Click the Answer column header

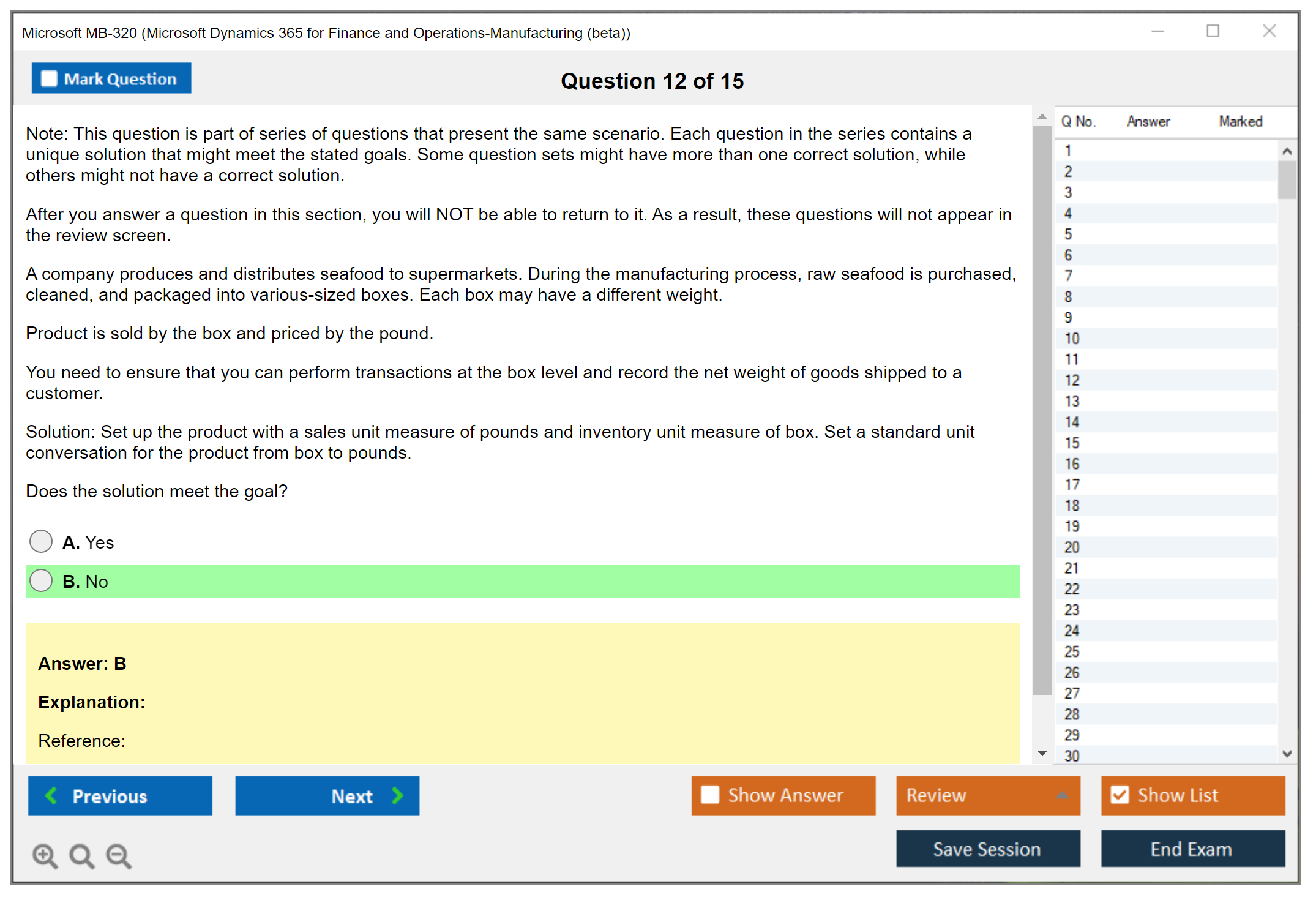tap(1148, 121)
